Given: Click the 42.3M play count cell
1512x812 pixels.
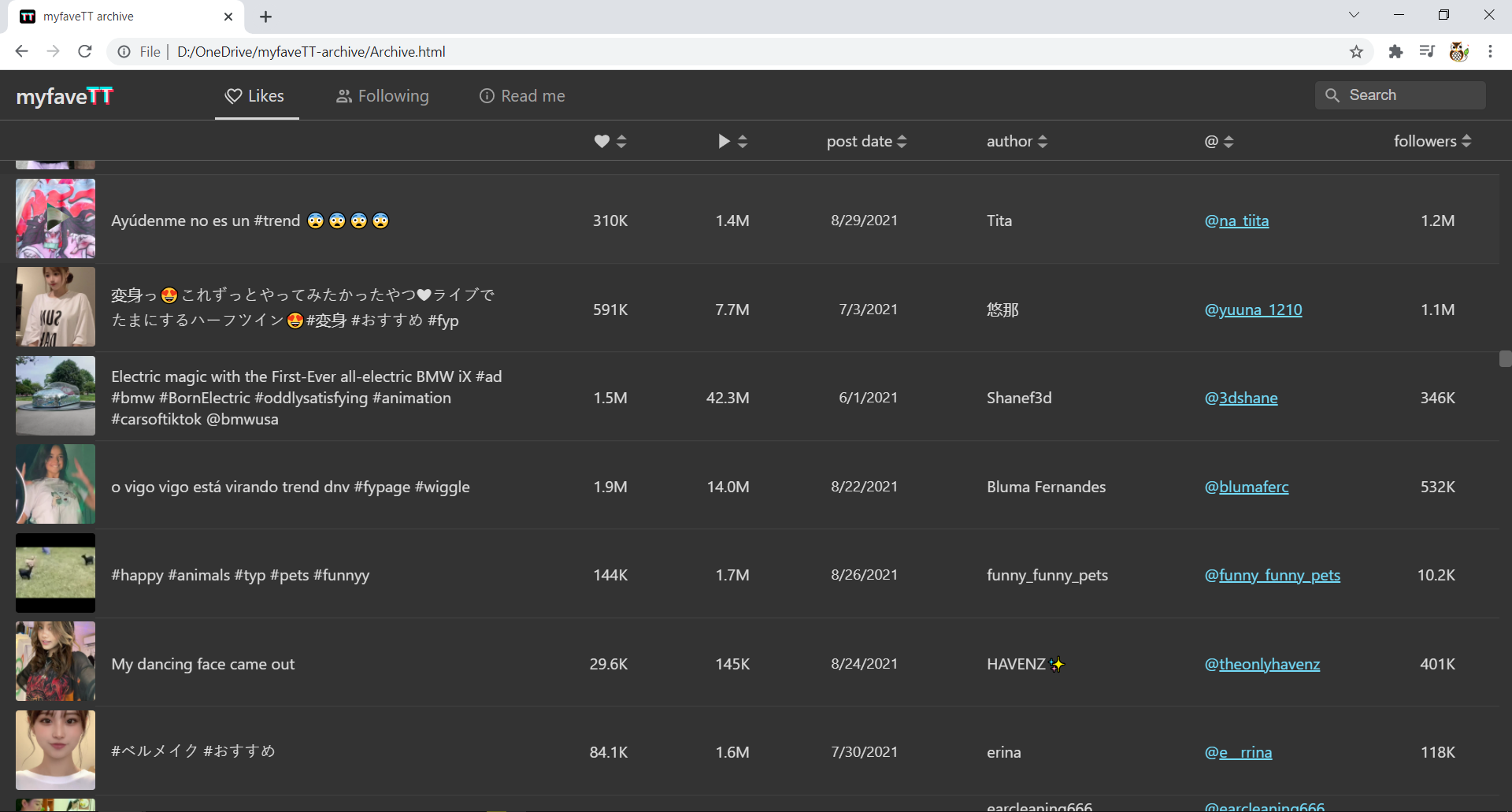Looking at the screenshot, I should point(728,398).
